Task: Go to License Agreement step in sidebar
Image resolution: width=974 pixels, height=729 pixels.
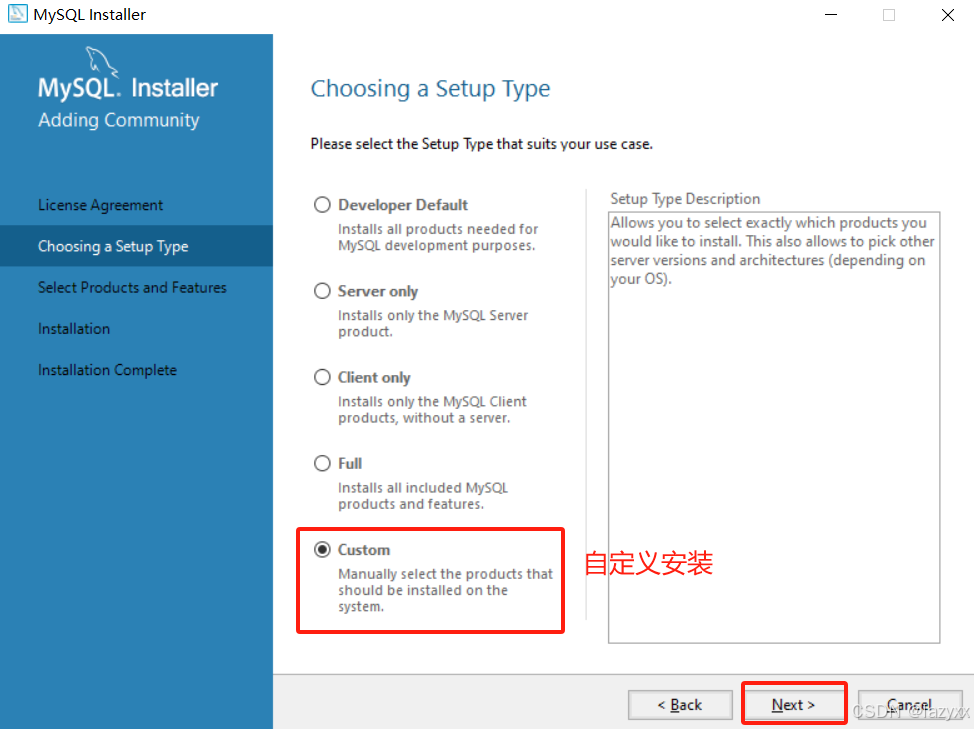Action: click(100, 205)
